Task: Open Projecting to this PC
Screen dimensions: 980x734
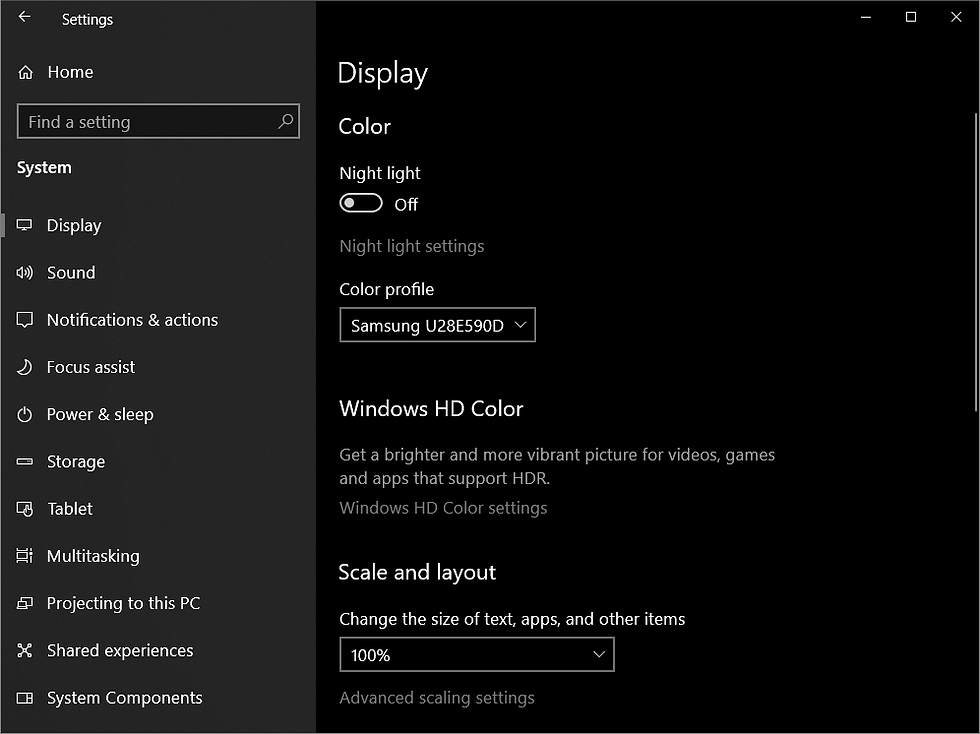Action: [x=25, y=603]
